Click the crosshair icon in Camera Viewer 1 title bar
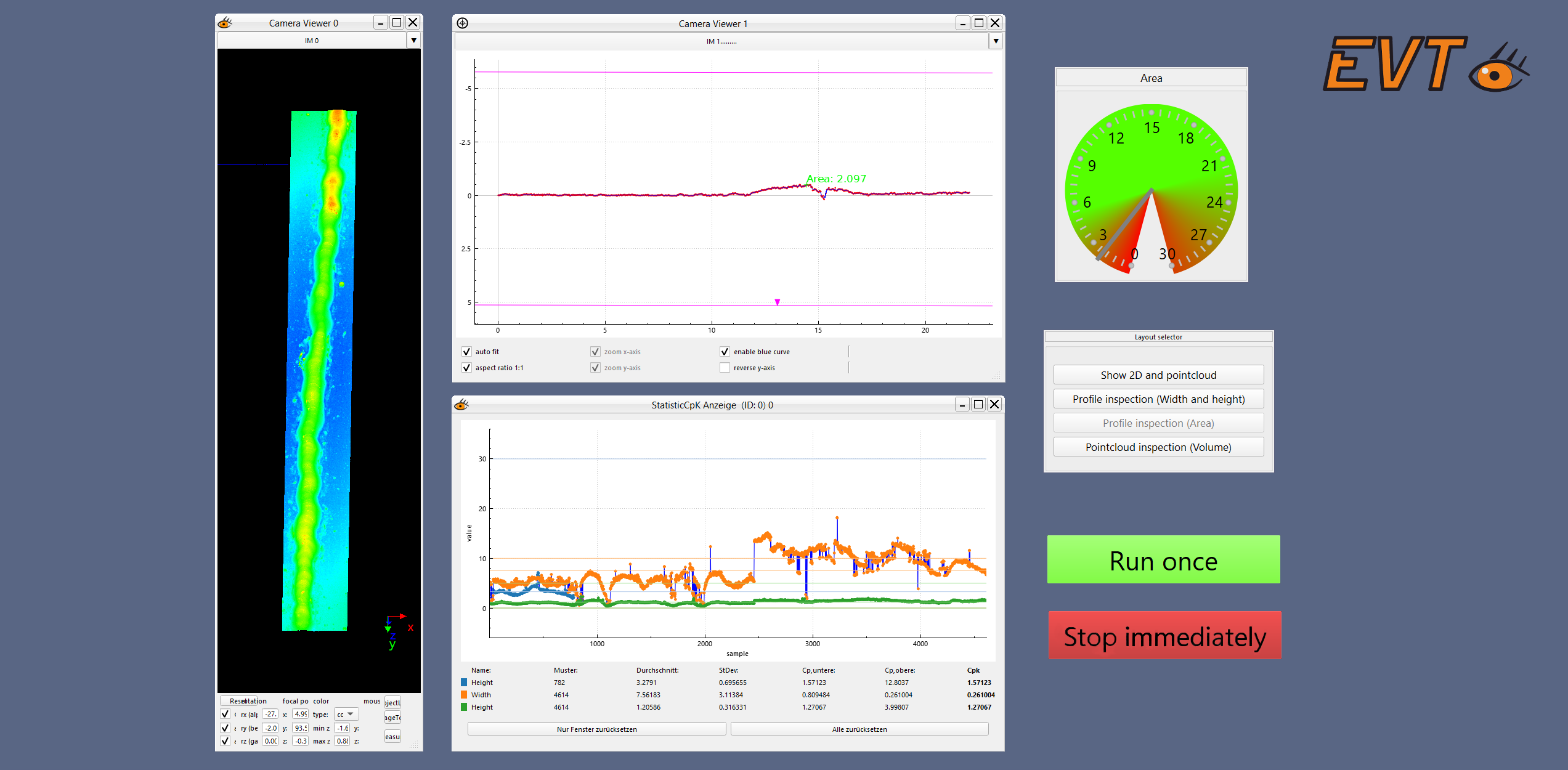 463,23
